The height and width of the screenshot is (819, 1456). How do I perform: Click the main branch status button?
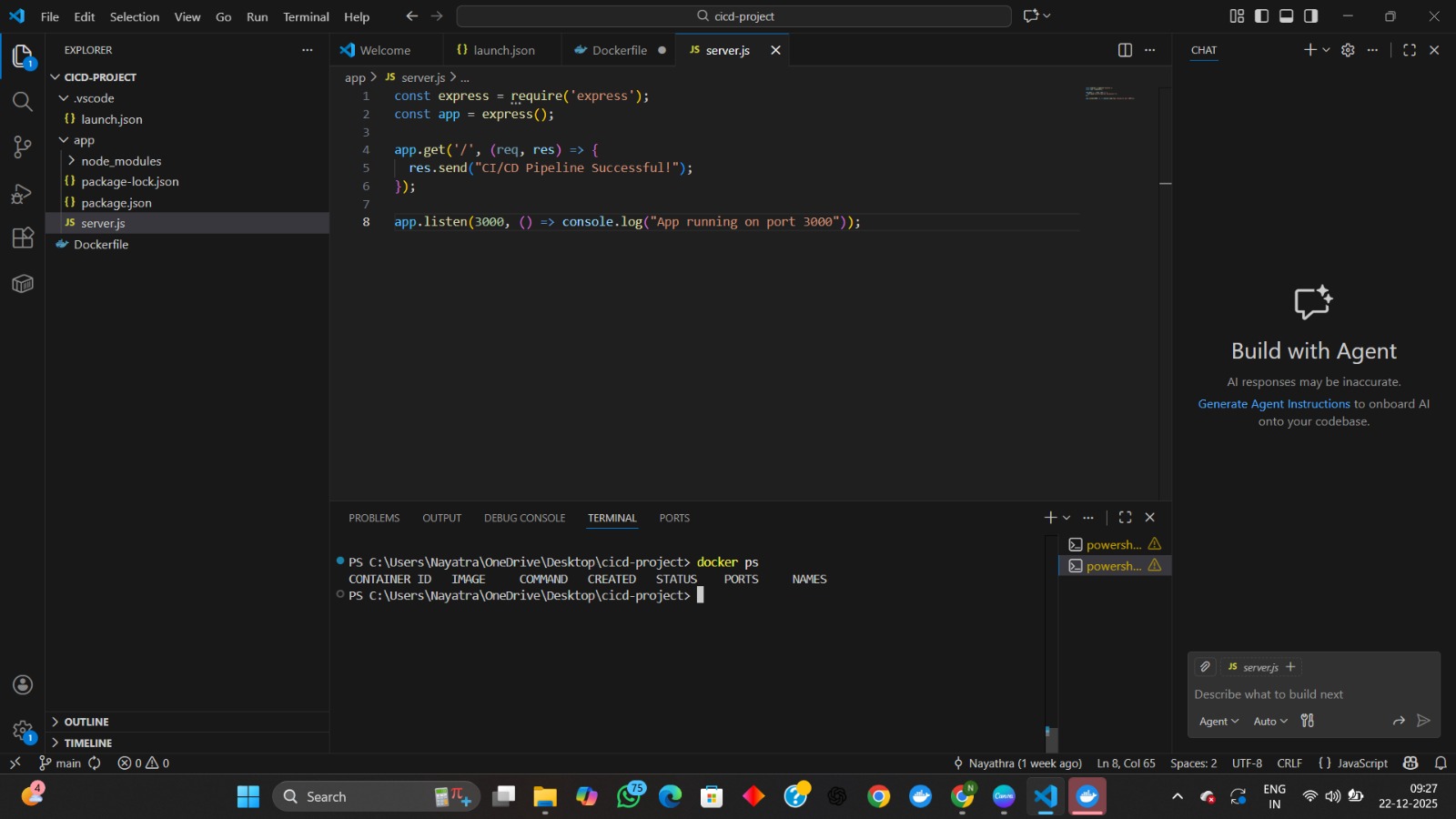pyautogui.click(x=60, y=763)
